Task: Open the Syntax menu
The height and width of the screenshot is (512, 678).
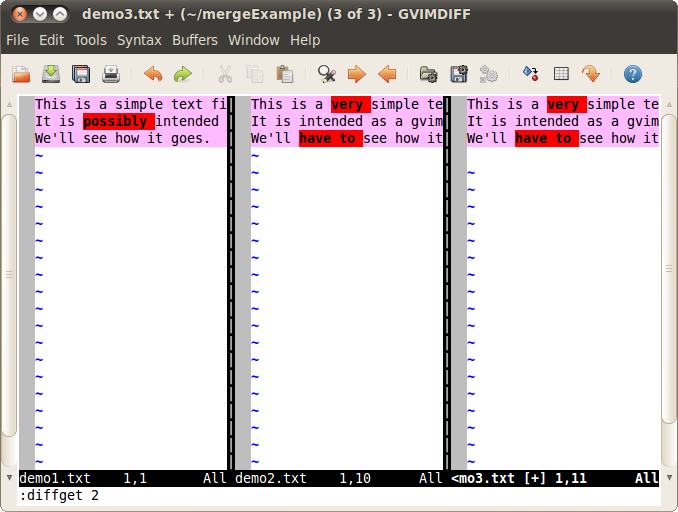Action: click(x=139, y=40)
